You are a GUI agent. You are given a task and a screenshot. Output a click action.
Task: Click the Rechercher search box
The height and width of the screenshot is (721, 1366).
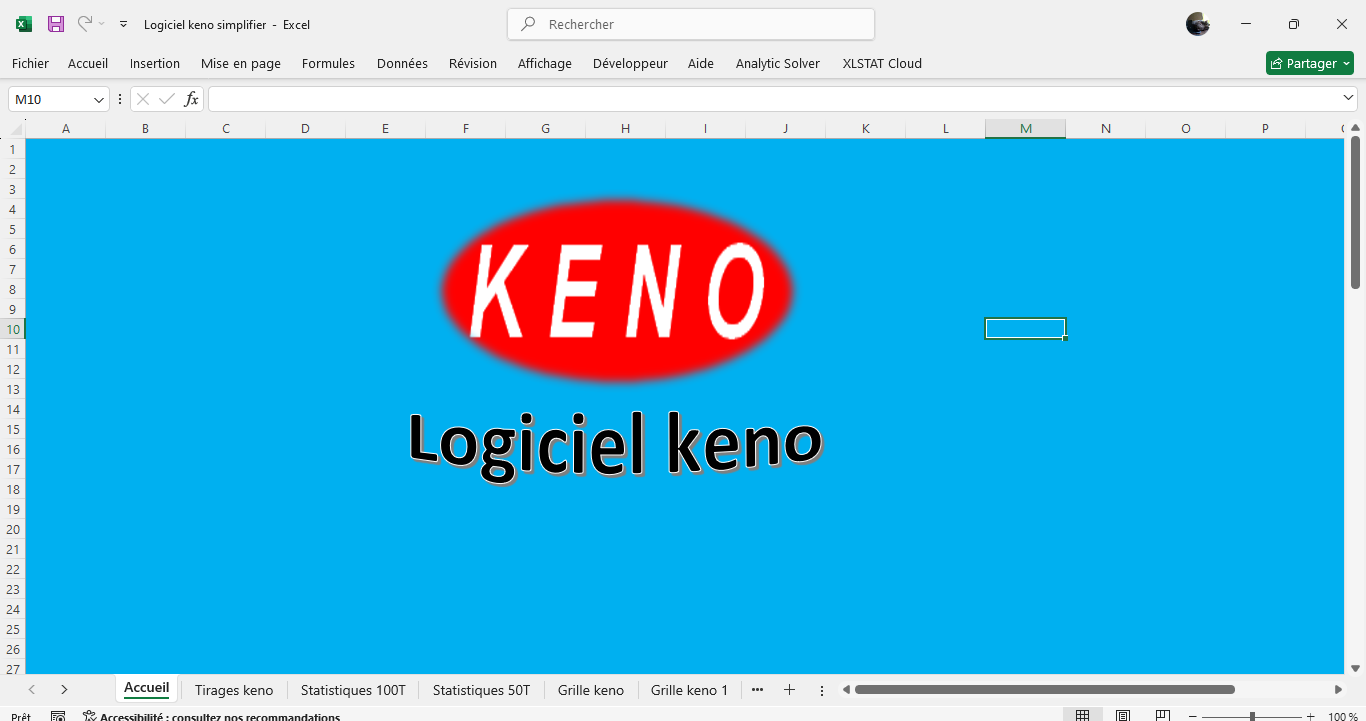pyautogui.click(x=691, y=24)
